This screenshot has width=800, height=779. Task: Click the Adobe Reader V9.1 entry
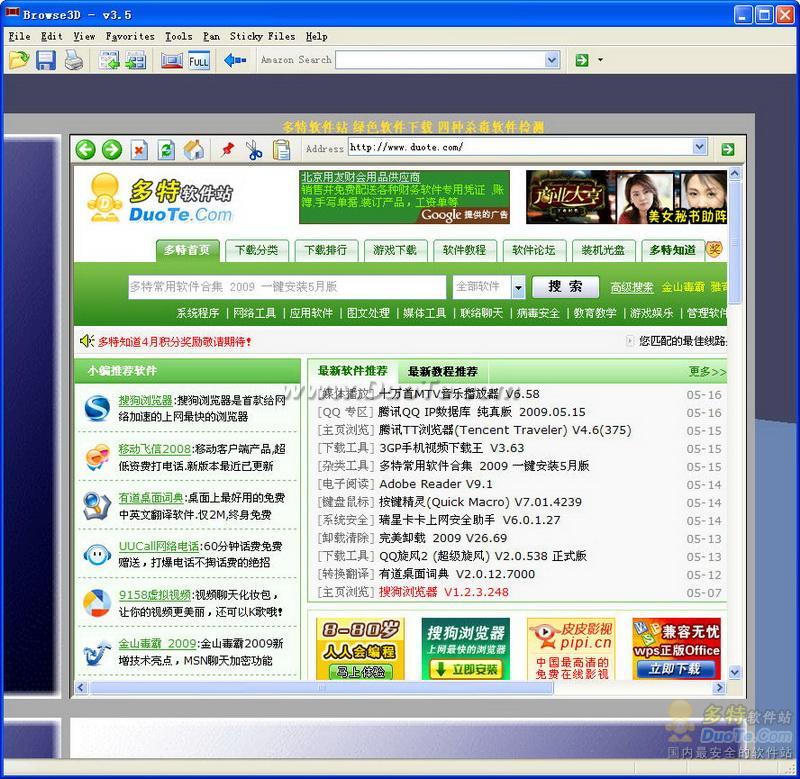pos(436,484)
